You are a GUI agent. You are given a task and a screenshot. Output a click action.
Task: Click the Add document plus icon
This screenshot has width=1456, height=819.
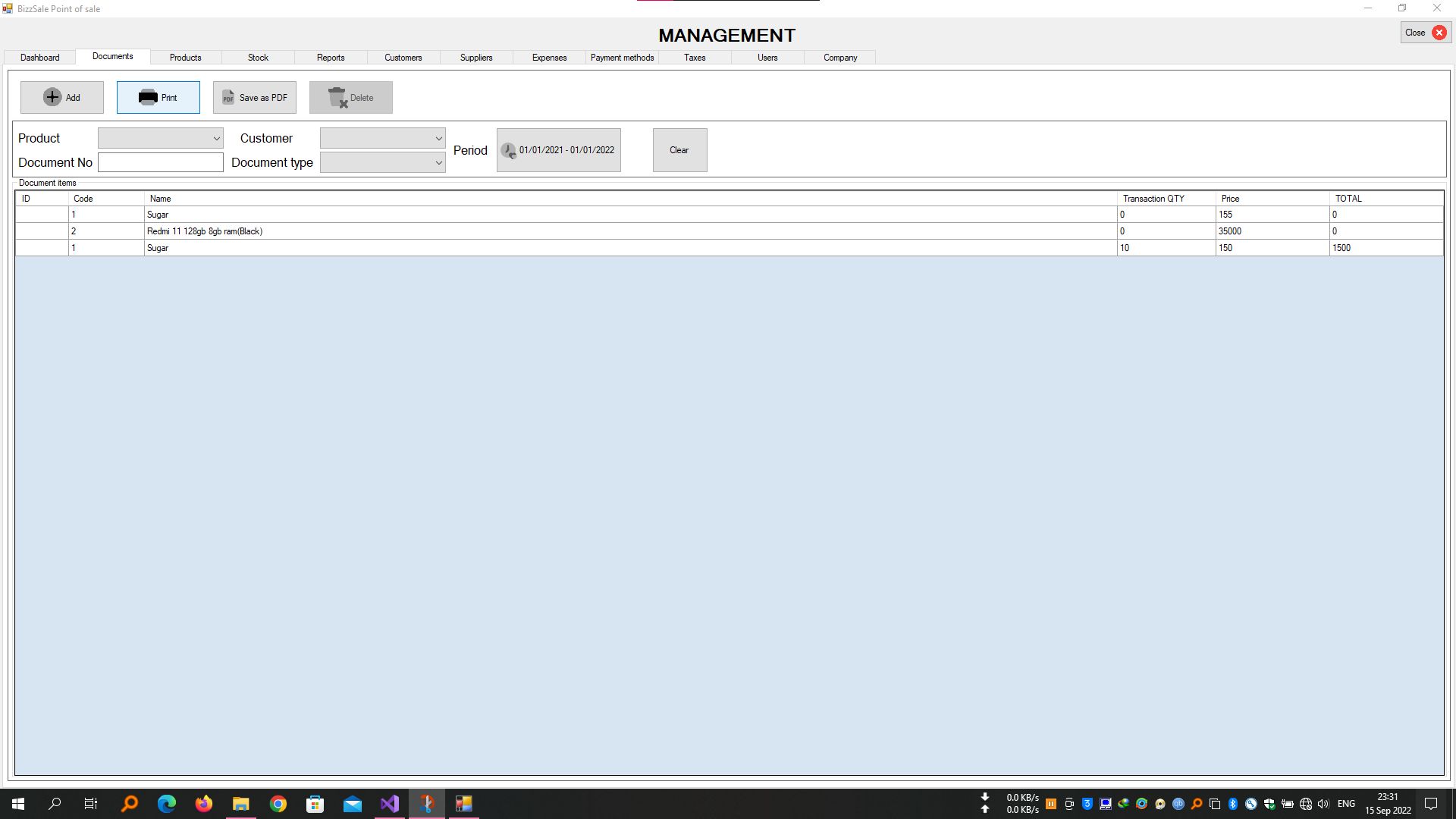(52, 97)
